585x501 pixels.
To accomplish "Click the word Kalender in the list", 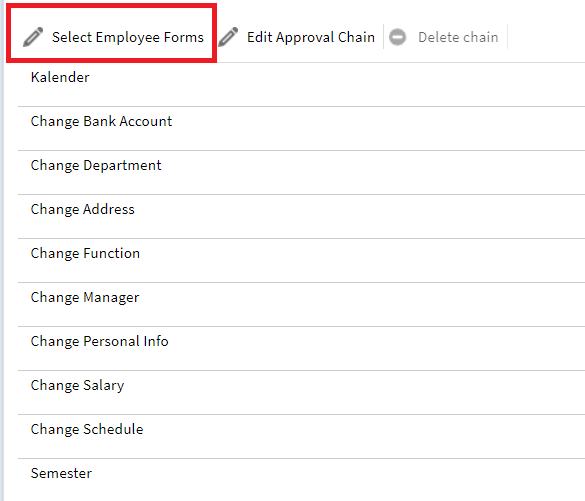I will [x=60, y=77].
